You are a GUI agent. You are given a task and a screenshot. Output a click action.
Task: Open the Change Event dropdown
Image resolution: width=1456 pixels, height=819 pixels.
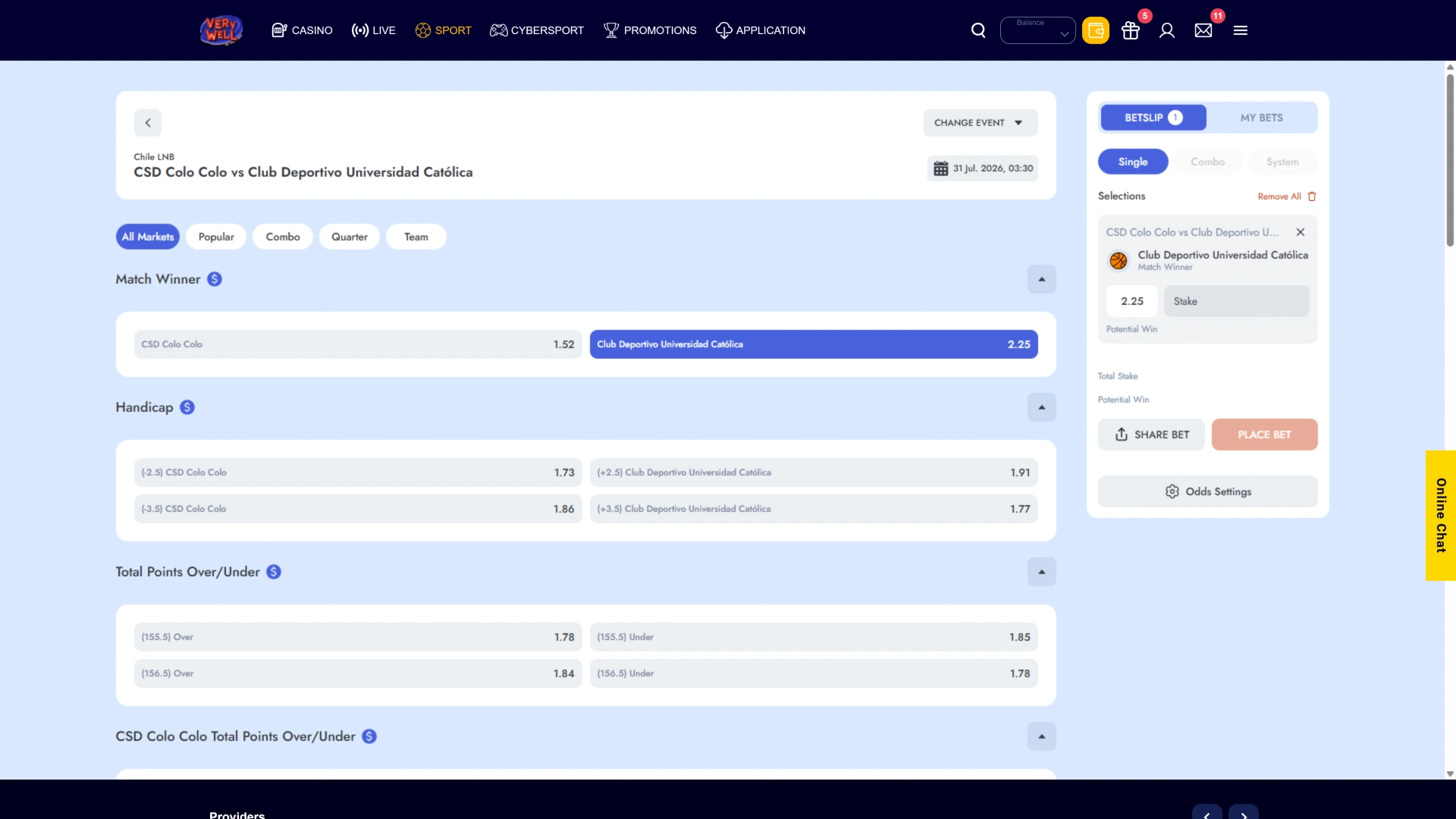981,123
